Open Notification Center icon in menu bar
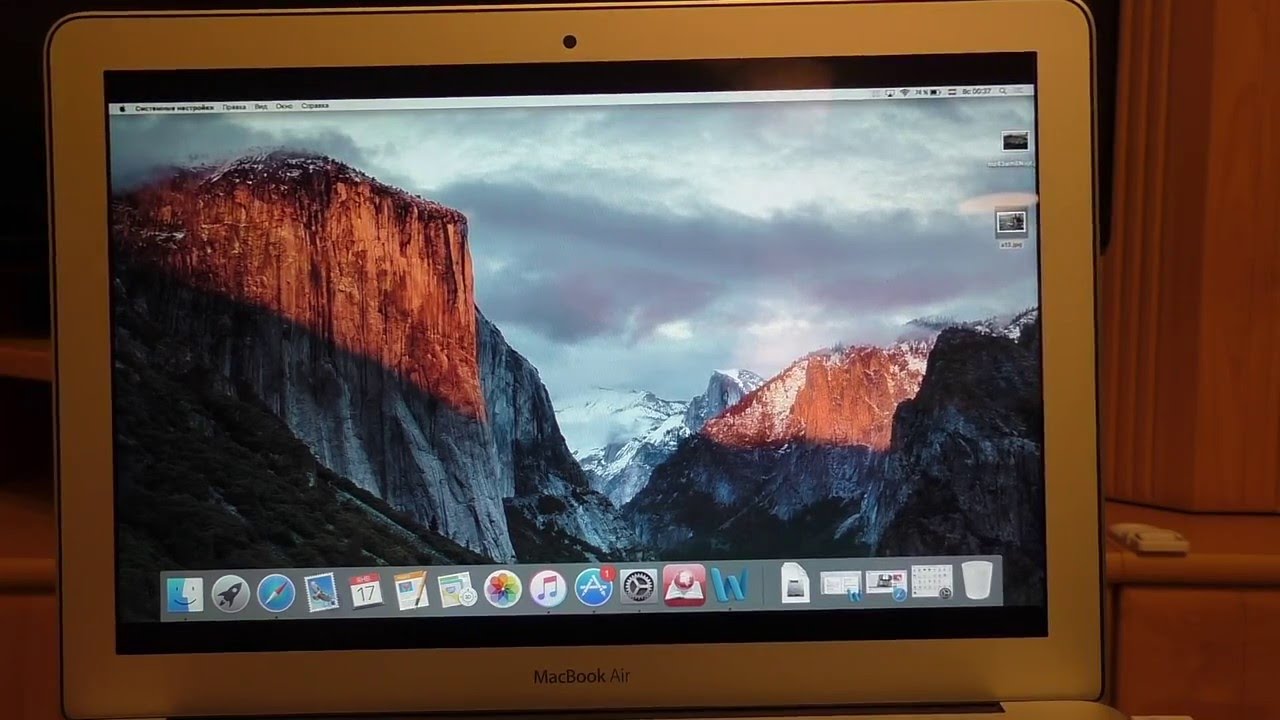Screen dimensions: 1280x720 [1019, 90]
